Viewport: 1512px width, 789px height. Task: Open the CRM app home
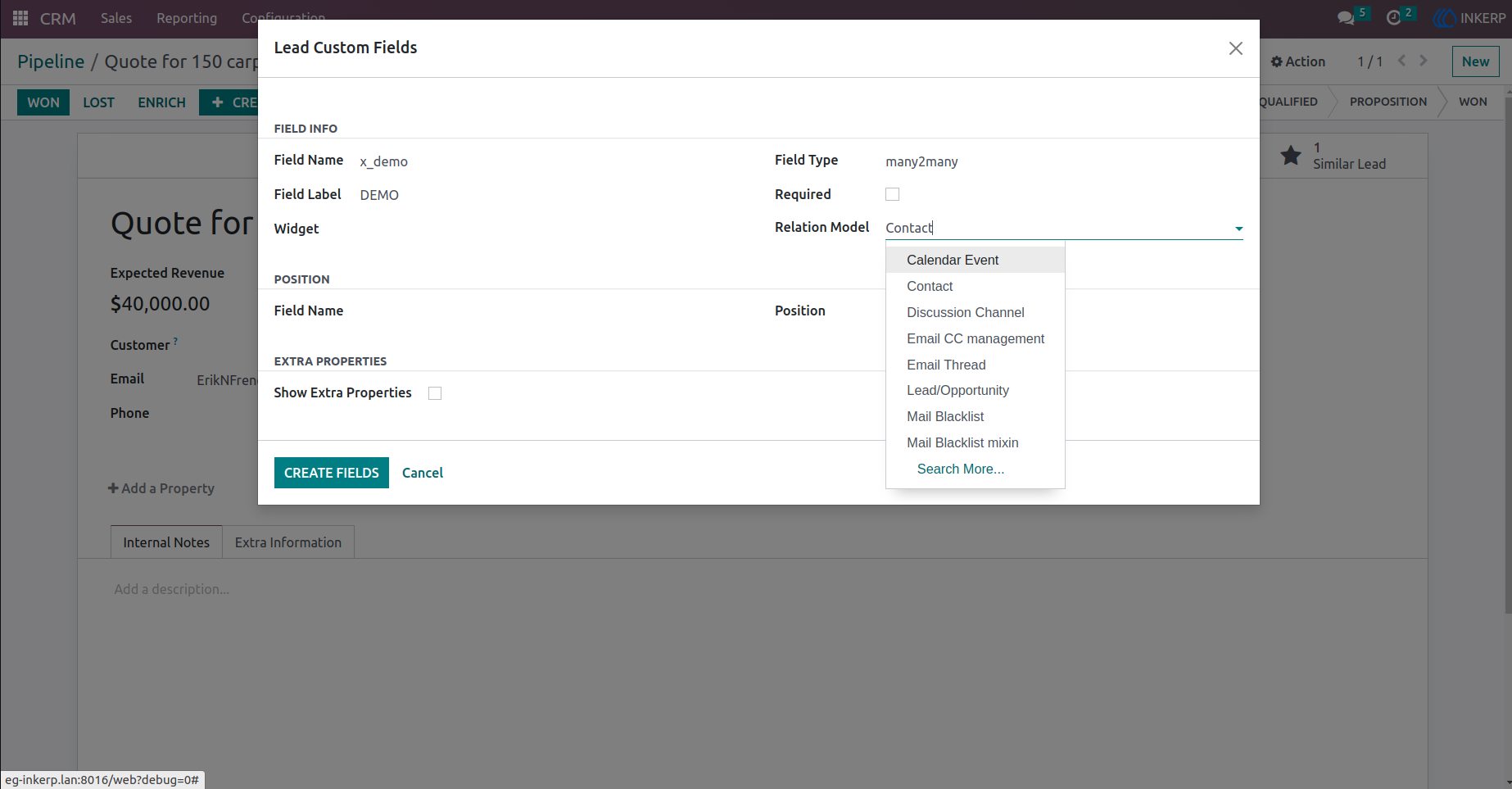[x=58, y=18]
